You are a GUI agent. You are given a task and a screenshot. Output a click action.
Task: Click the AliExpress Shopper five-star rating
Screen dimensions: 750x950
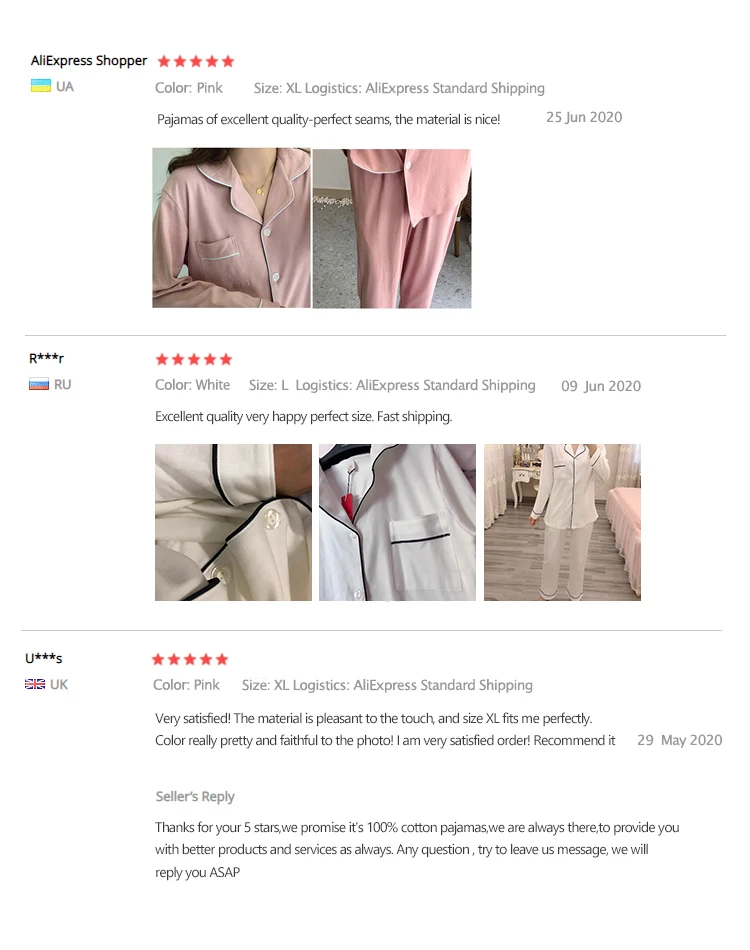tap(196, 61)
